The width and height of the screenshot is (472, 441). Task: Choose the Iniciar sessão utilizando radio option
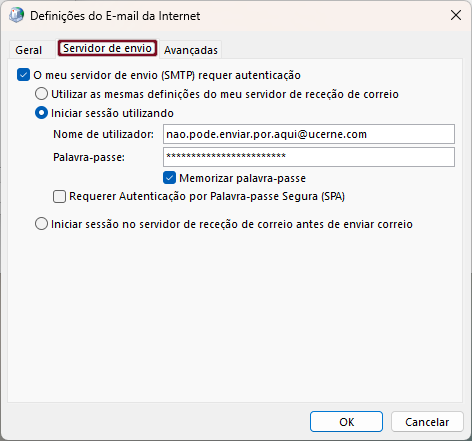point(41,113)
